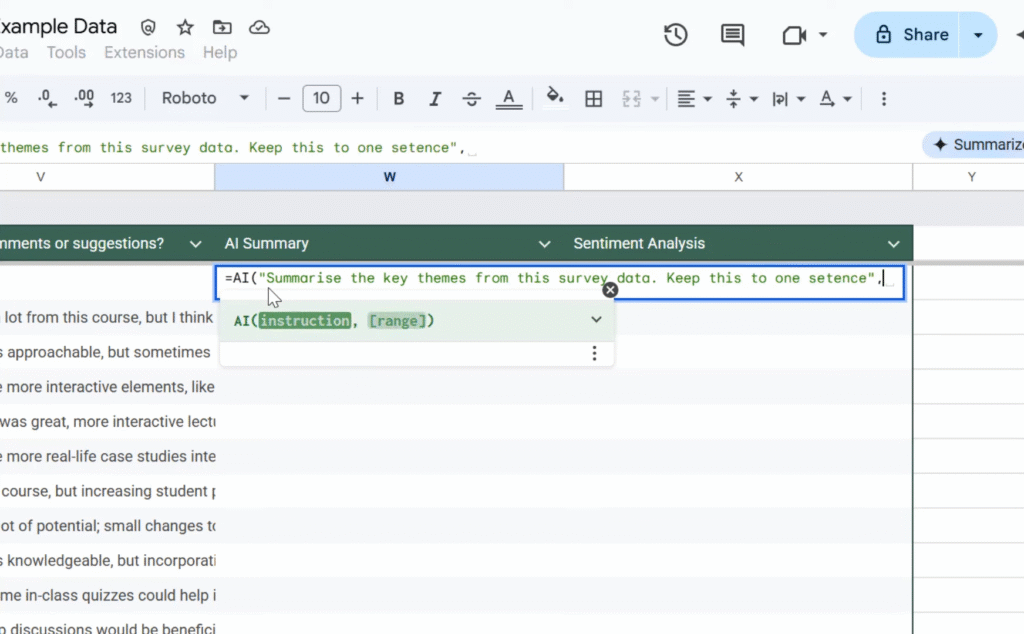Click the shield data sensitivity icon
This screenshot has height=634, width=1024.
(148, 27)
